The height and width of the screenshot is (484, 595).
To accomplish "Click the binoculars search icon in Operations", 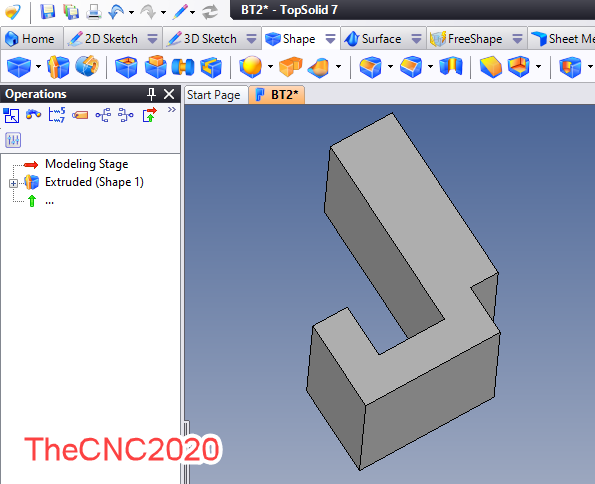I will click(33, 114).
